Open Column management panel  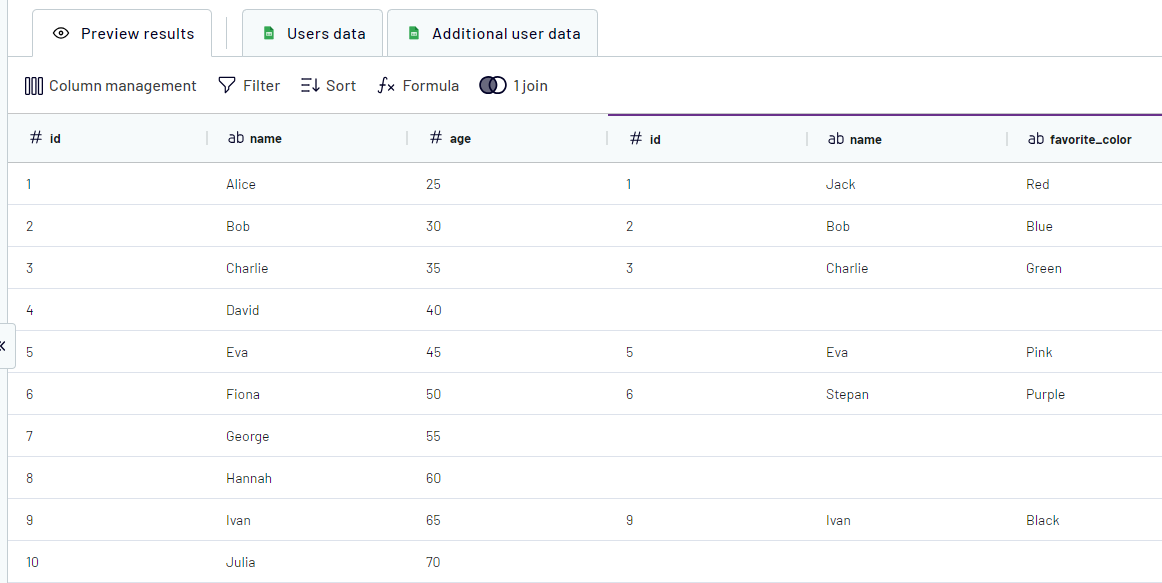[x=110, y=86]
